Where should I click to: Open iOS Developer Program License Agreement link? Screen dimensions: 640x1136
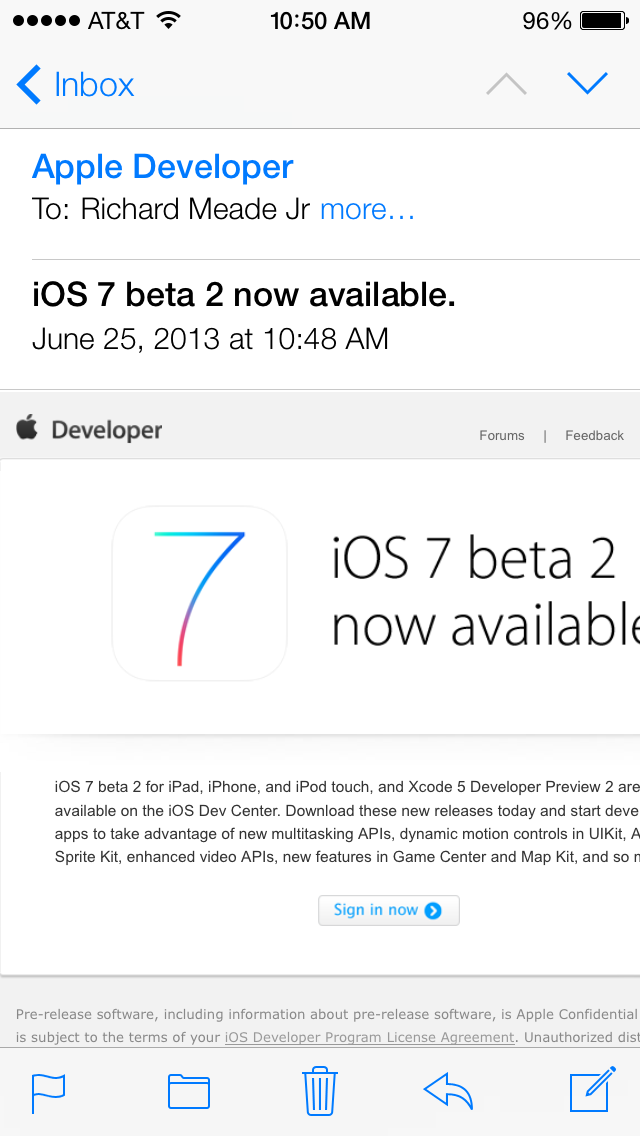370,1038
